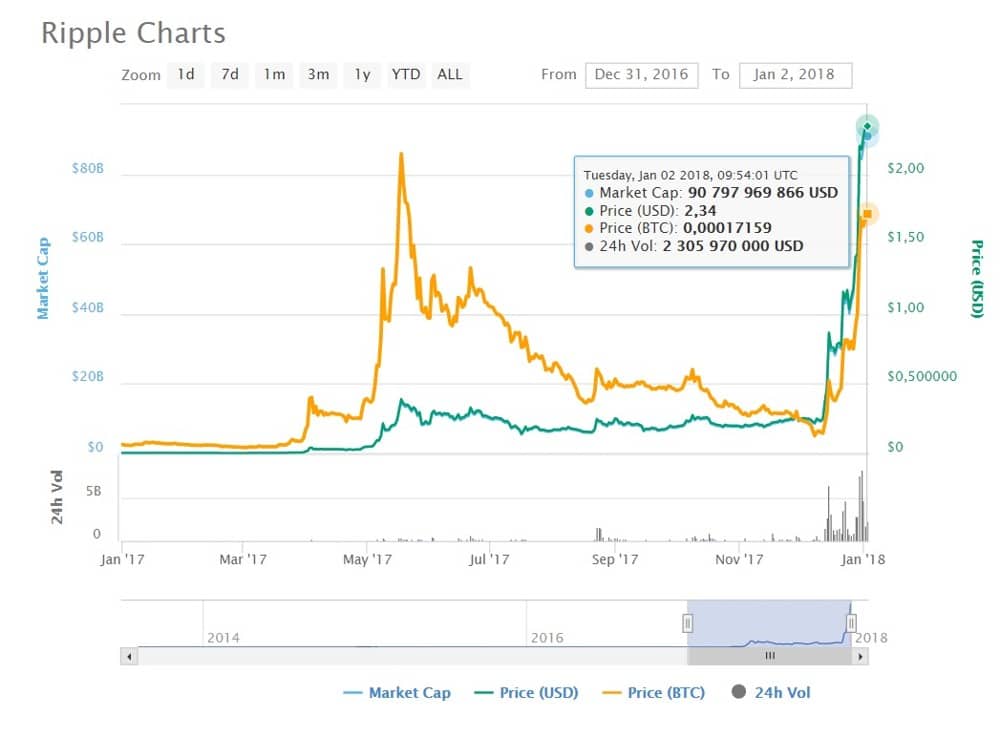The width and height of the screenshot is (1000, 737).
Task: Click the 2016 navigator label
Action: tap(547, 638)
